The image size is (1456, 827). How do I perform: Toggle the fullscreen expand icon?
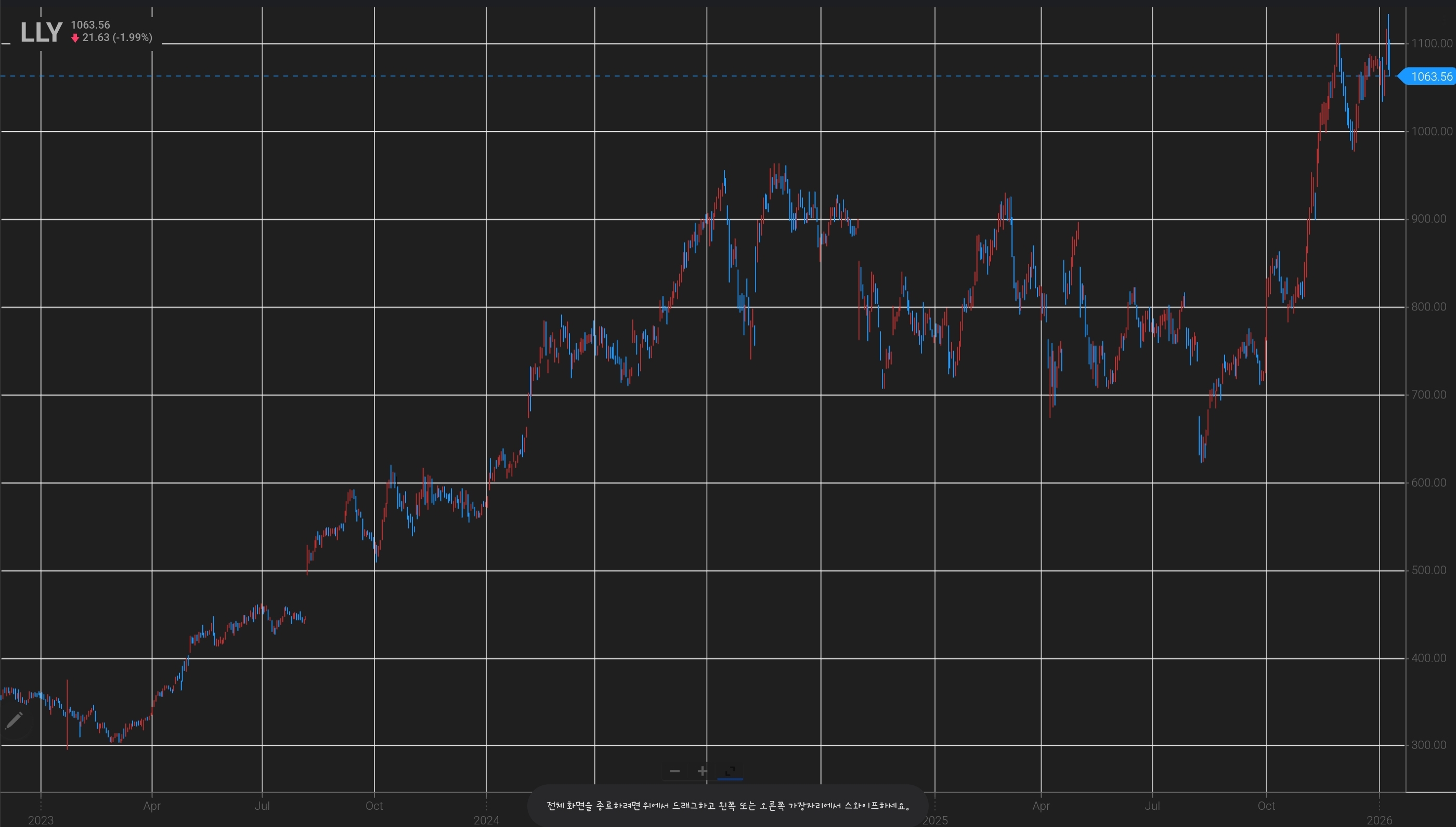[730, 771]
